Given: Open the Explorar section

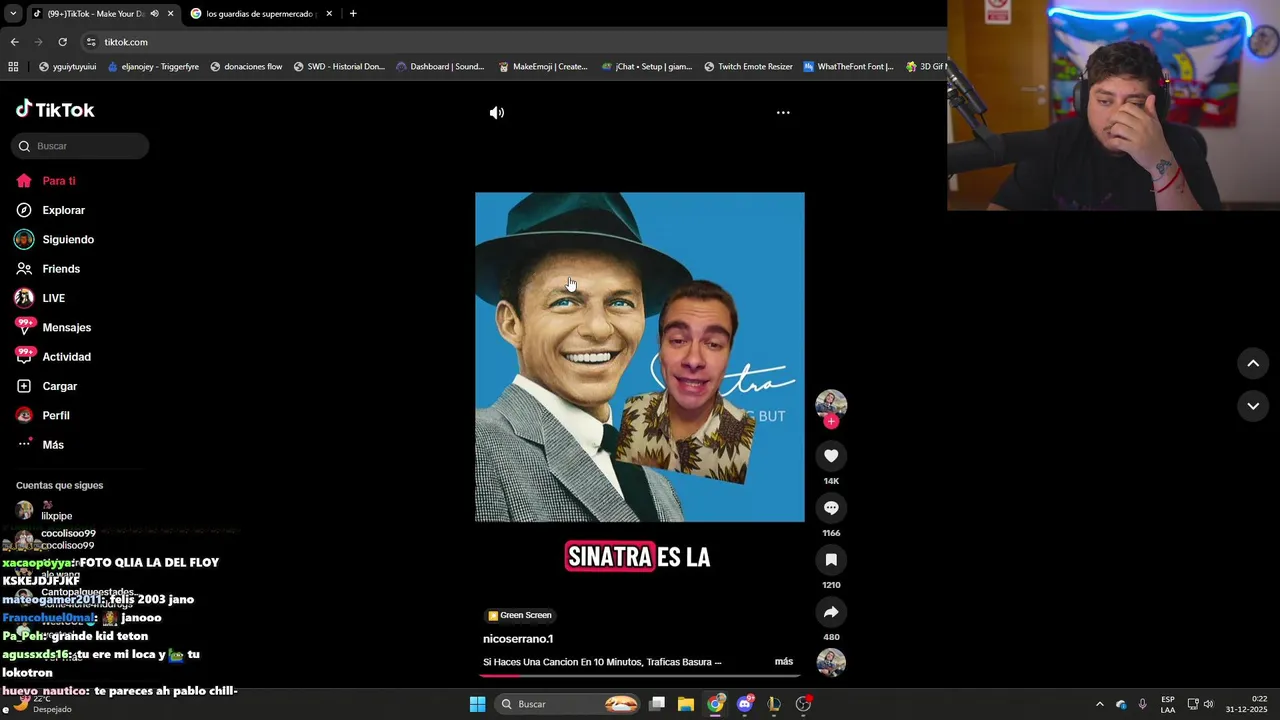Looking at the screenshot, I should coord(63,210).
